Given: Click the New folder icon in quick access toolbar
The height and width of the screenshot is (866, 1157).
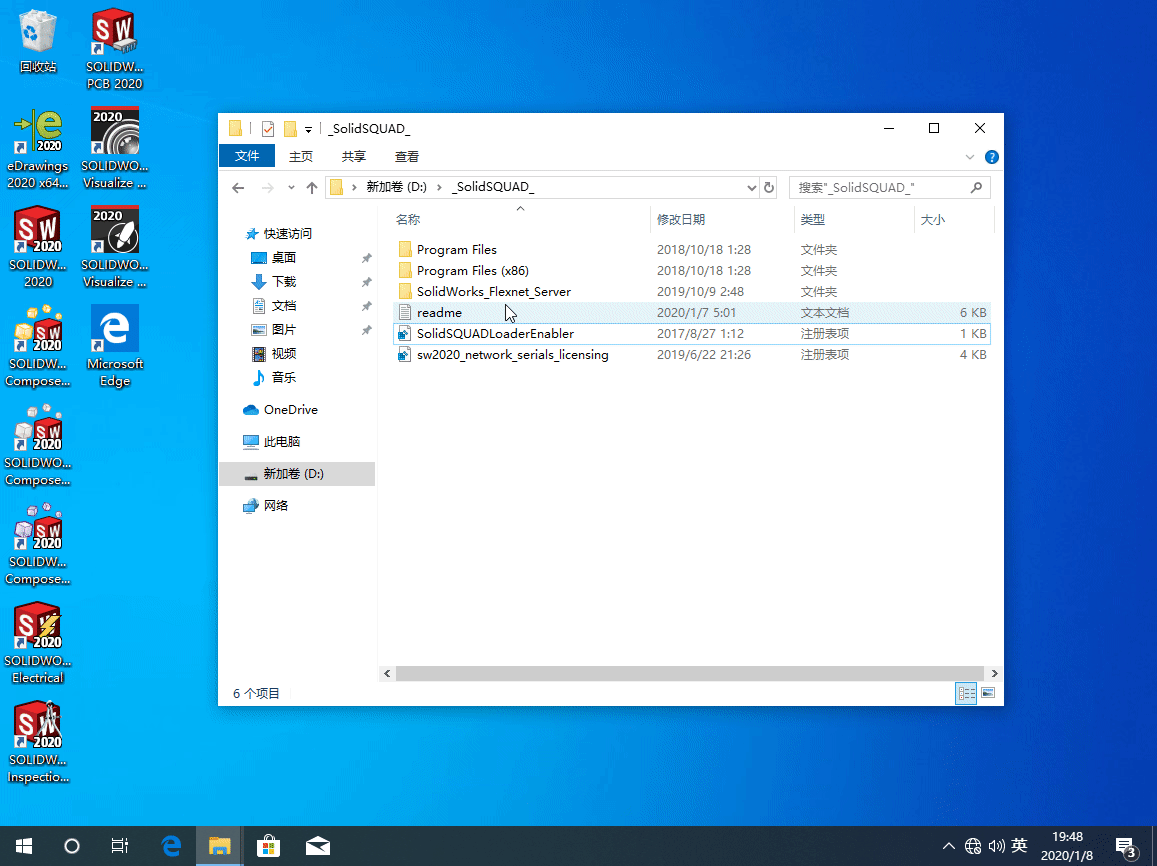Looking at the screenshot, I should 290,129.
